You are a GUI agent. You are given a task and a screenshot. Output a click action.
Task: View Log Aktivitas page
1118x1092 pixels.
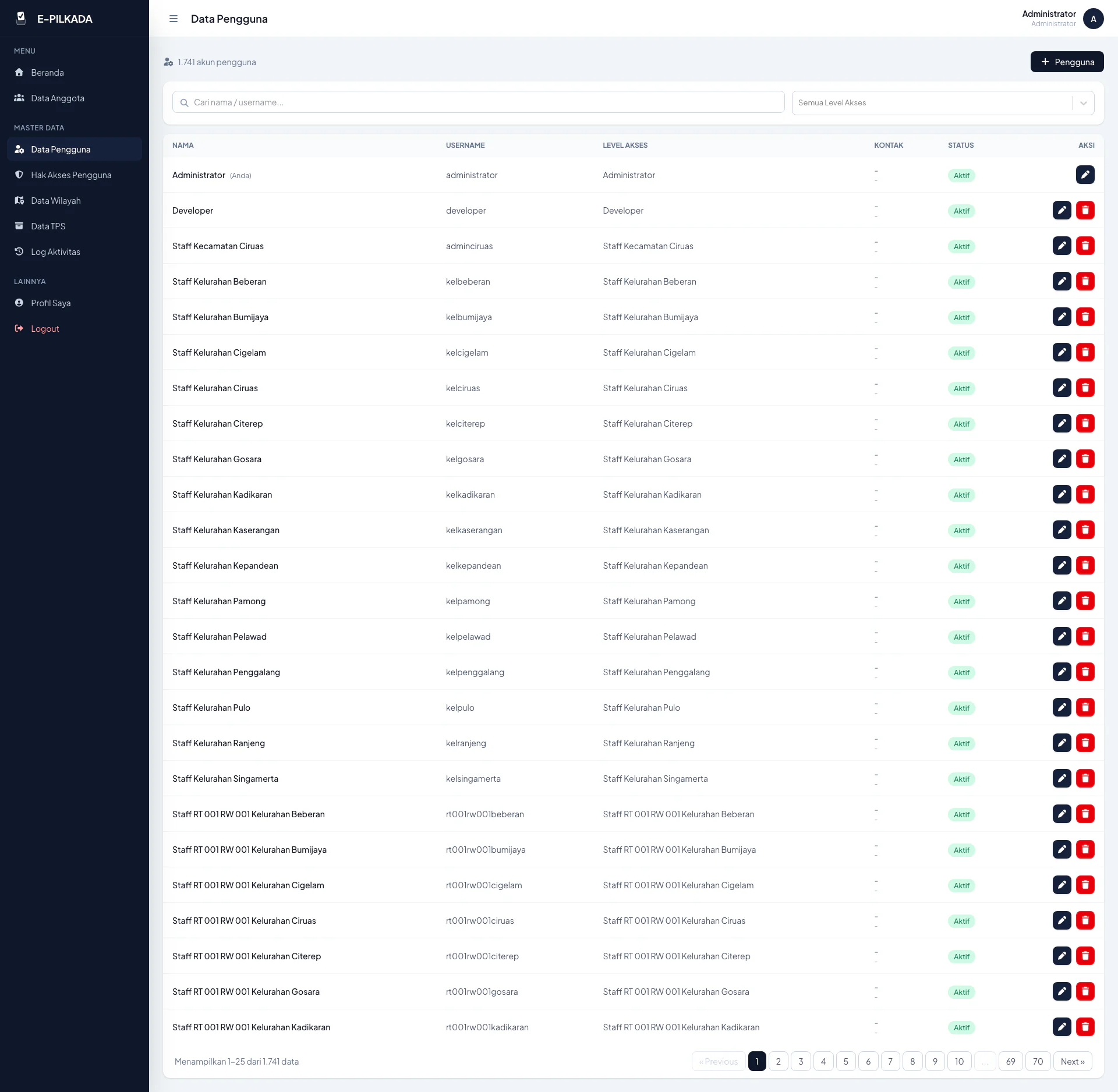tap(75, 251)
